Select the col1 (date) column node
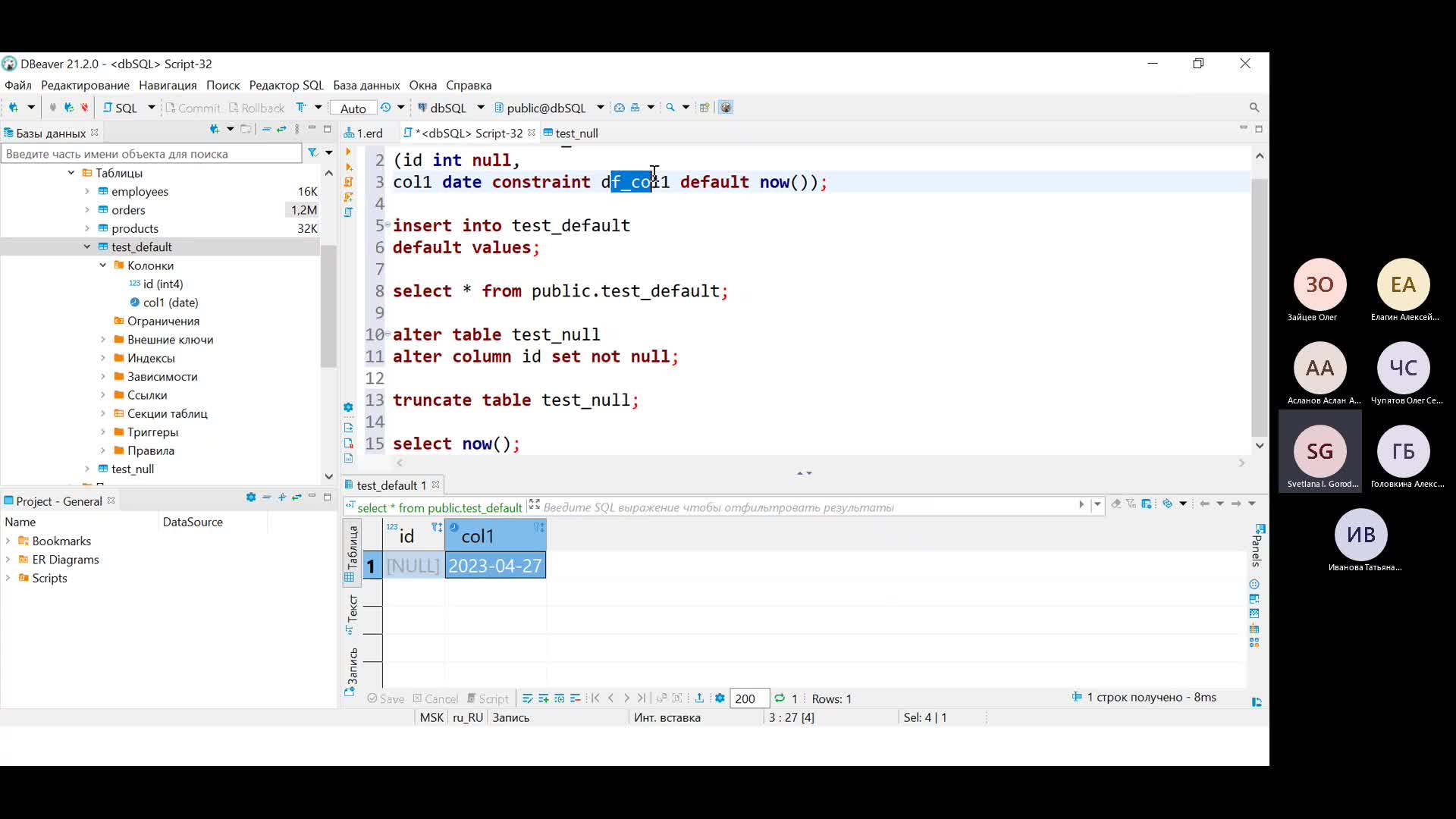This screenshot has height=819, width=1456. [164, 302]
